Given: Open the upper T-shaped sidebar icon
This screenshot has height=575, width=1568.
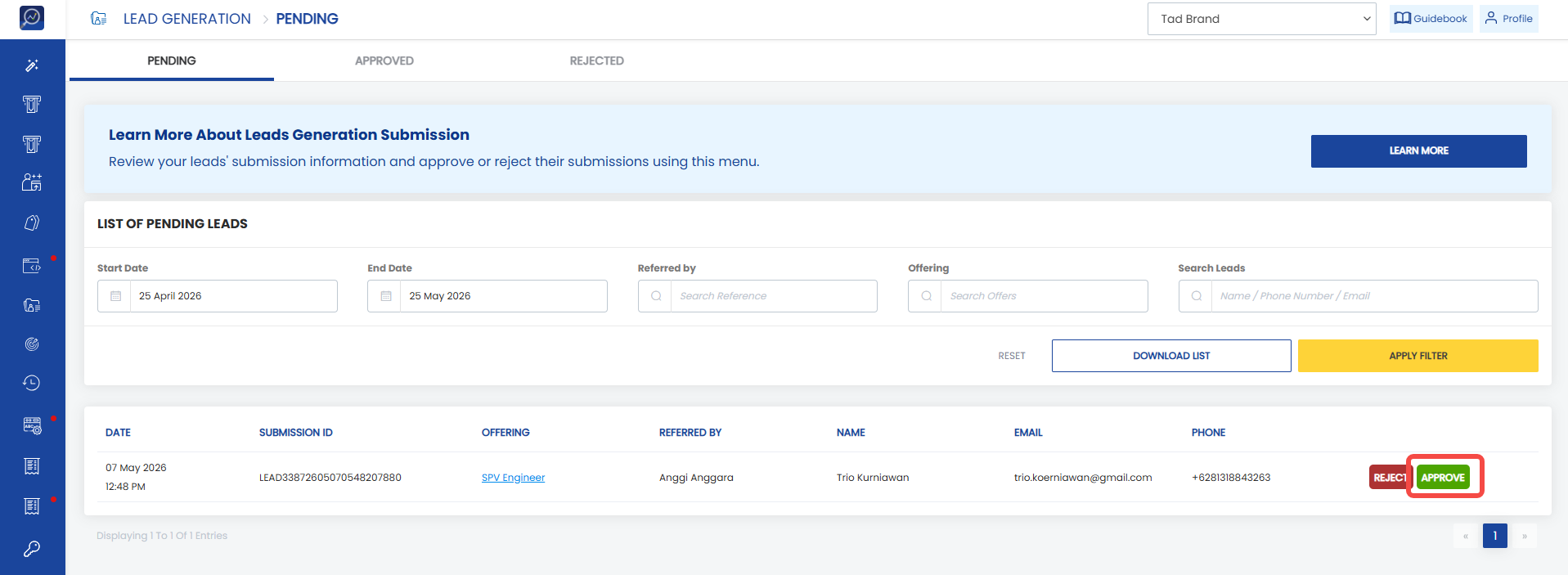Looking at the screenshot, I should click(32, 104).
